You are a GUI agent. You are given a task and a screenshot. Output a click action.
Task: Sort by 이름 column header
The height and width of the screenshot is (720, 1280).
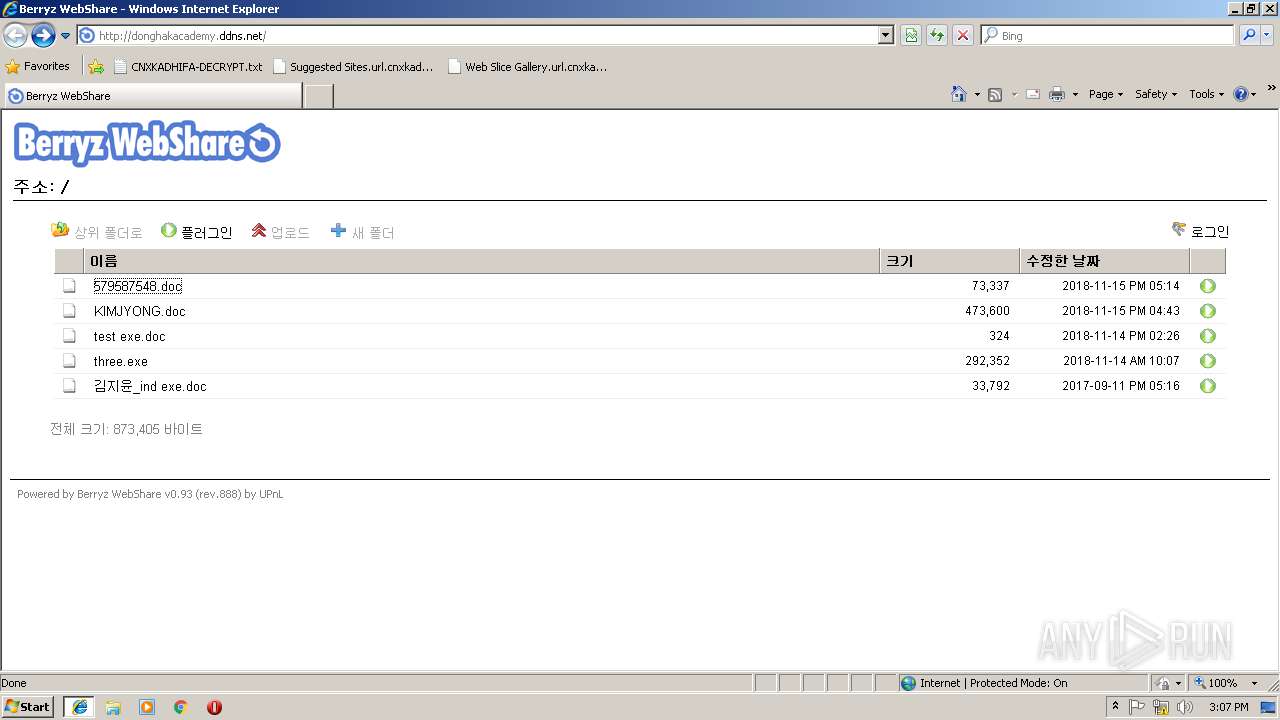tap(481, 261)
